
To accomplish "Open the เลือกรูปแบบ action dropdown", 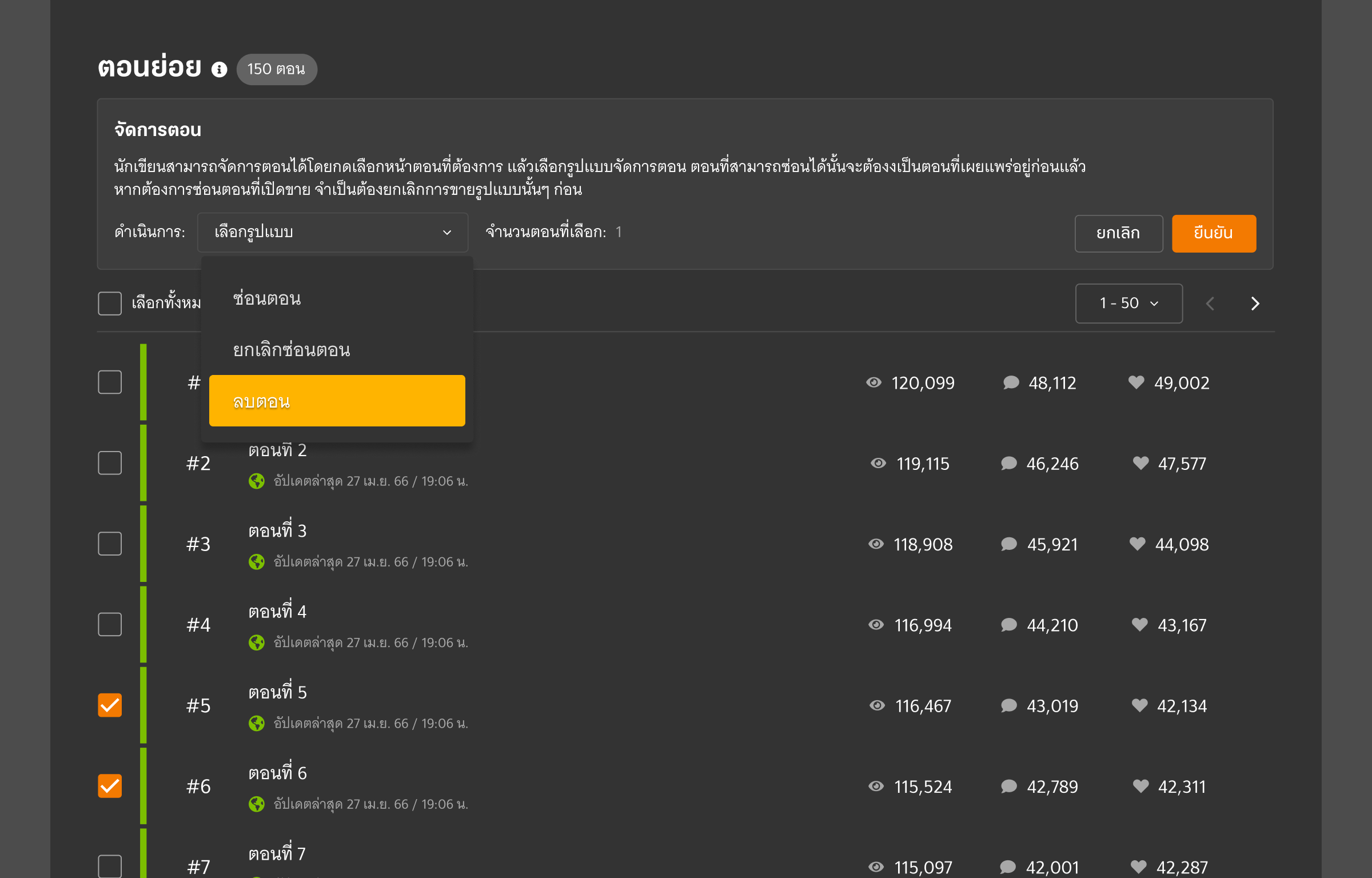I will tap(333, 232).
